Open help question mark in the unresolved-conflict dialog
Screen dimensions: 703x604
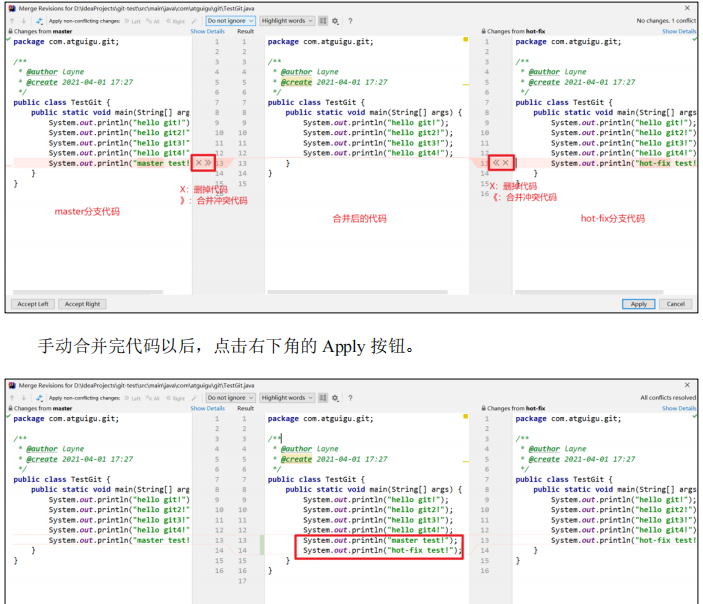[350, 21]
